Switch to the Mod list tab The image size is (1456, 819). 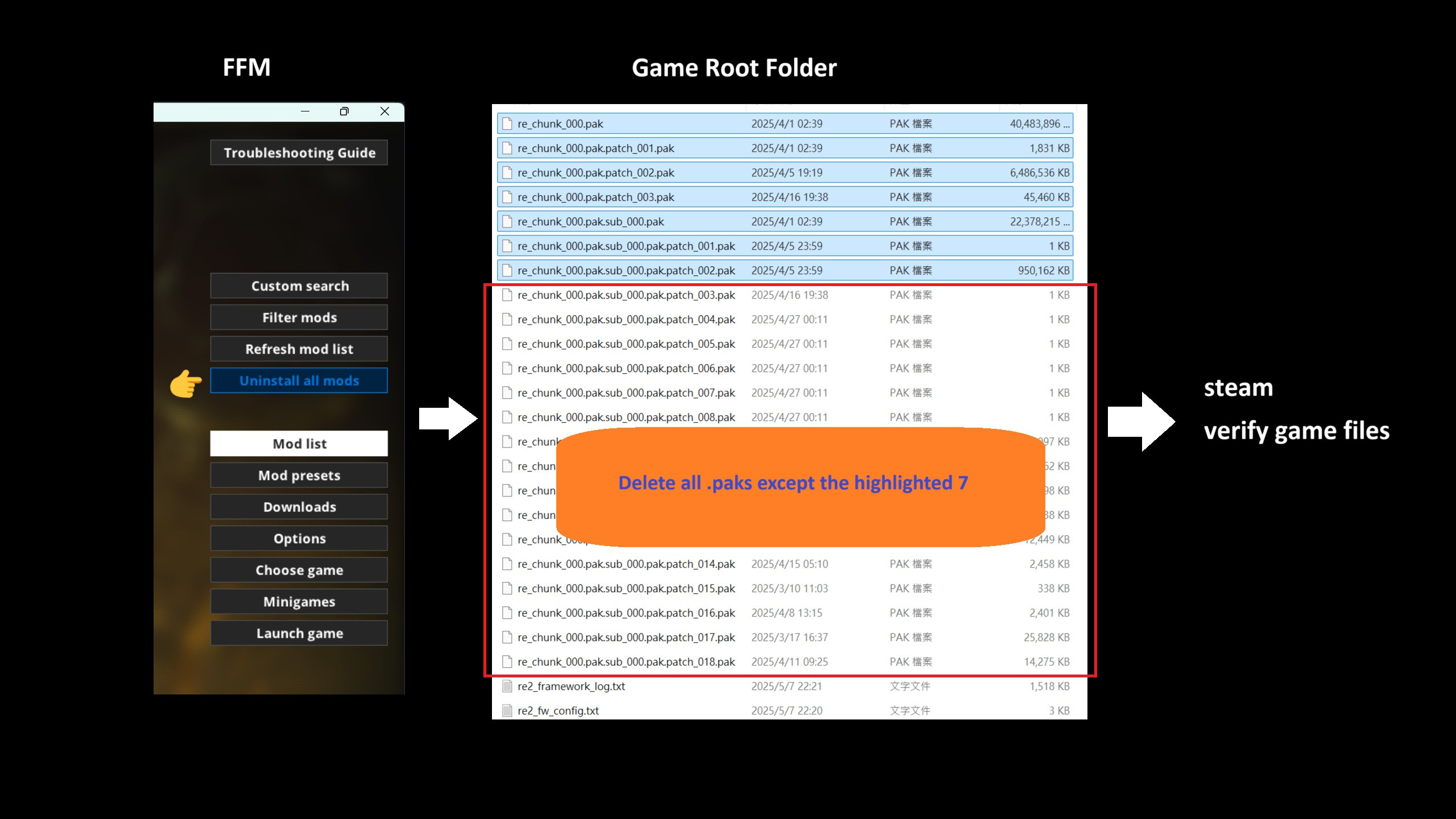click(299, 444)
